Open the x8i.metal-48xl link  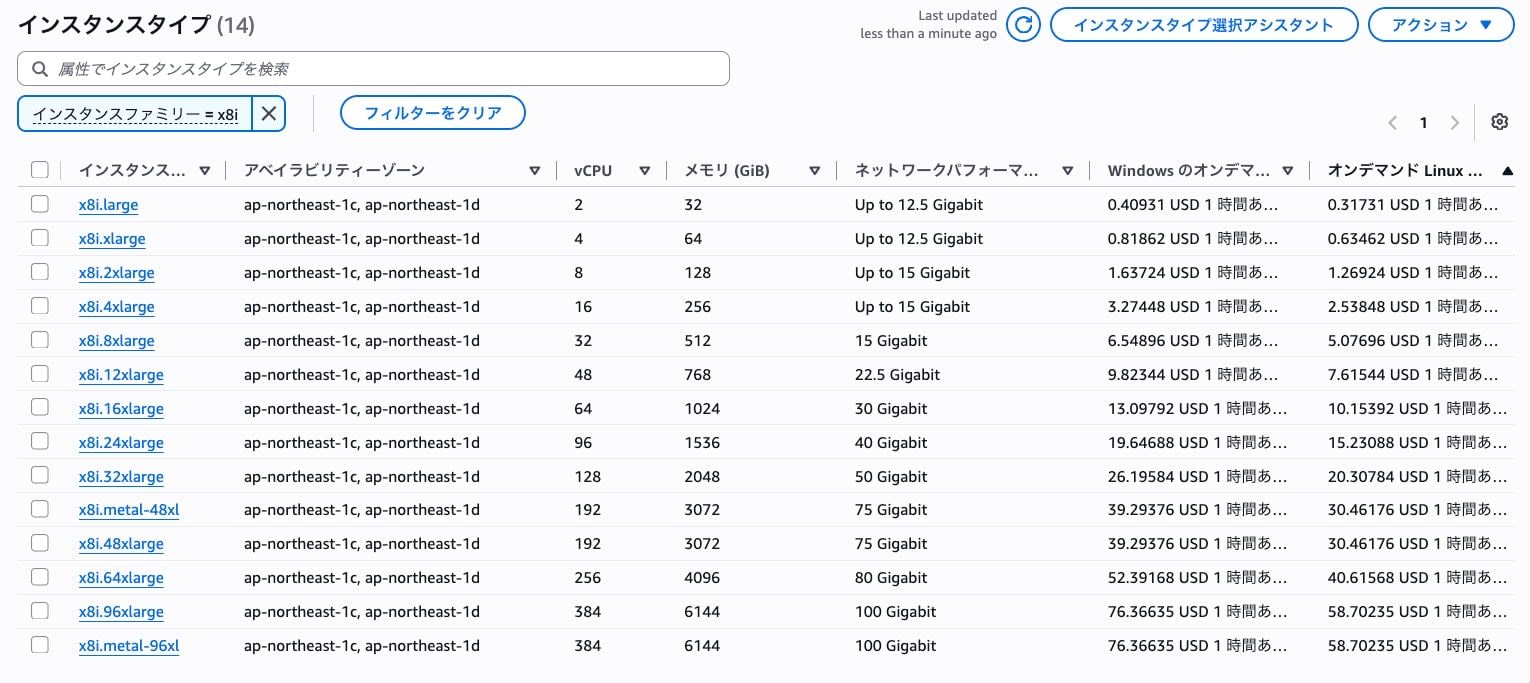click(129, 510)
